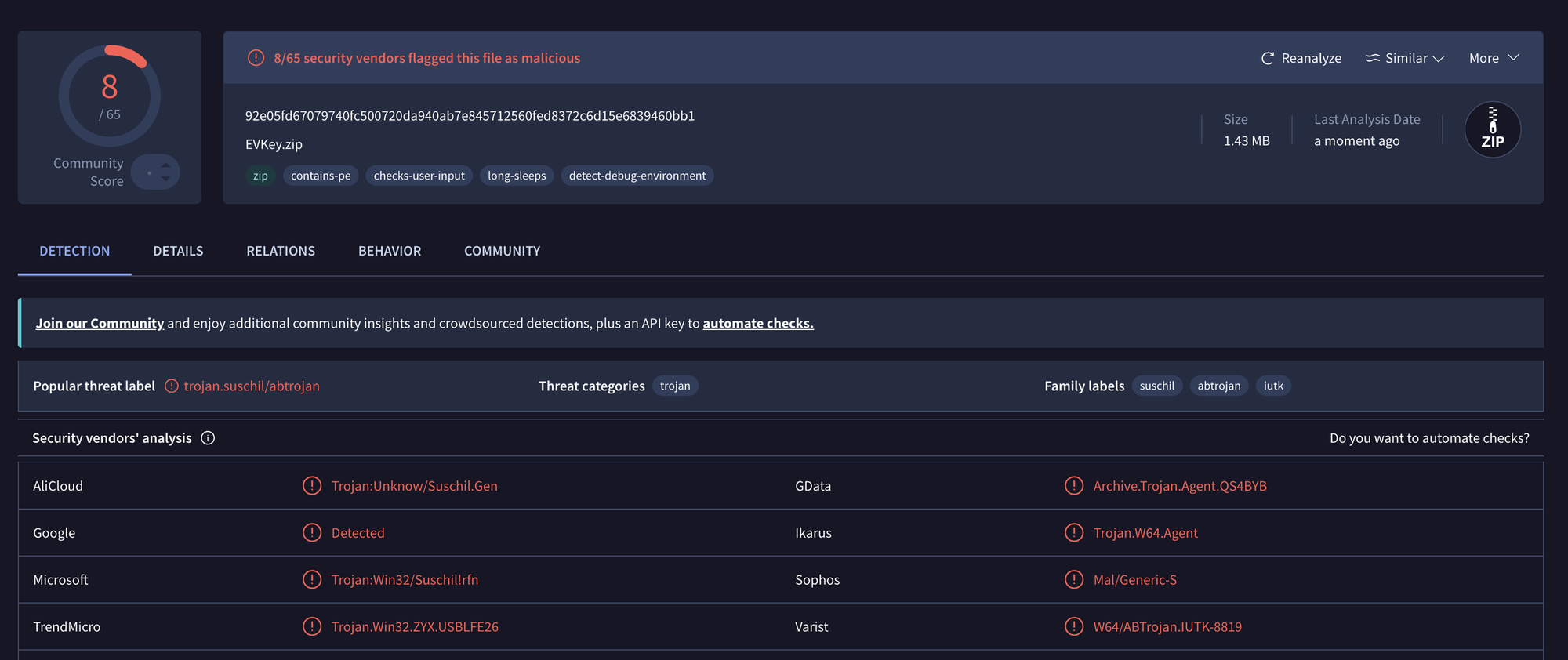Click the alert icon in the Microsoft row
Viewport: 1568px width, 660px height.
(312, 580)
